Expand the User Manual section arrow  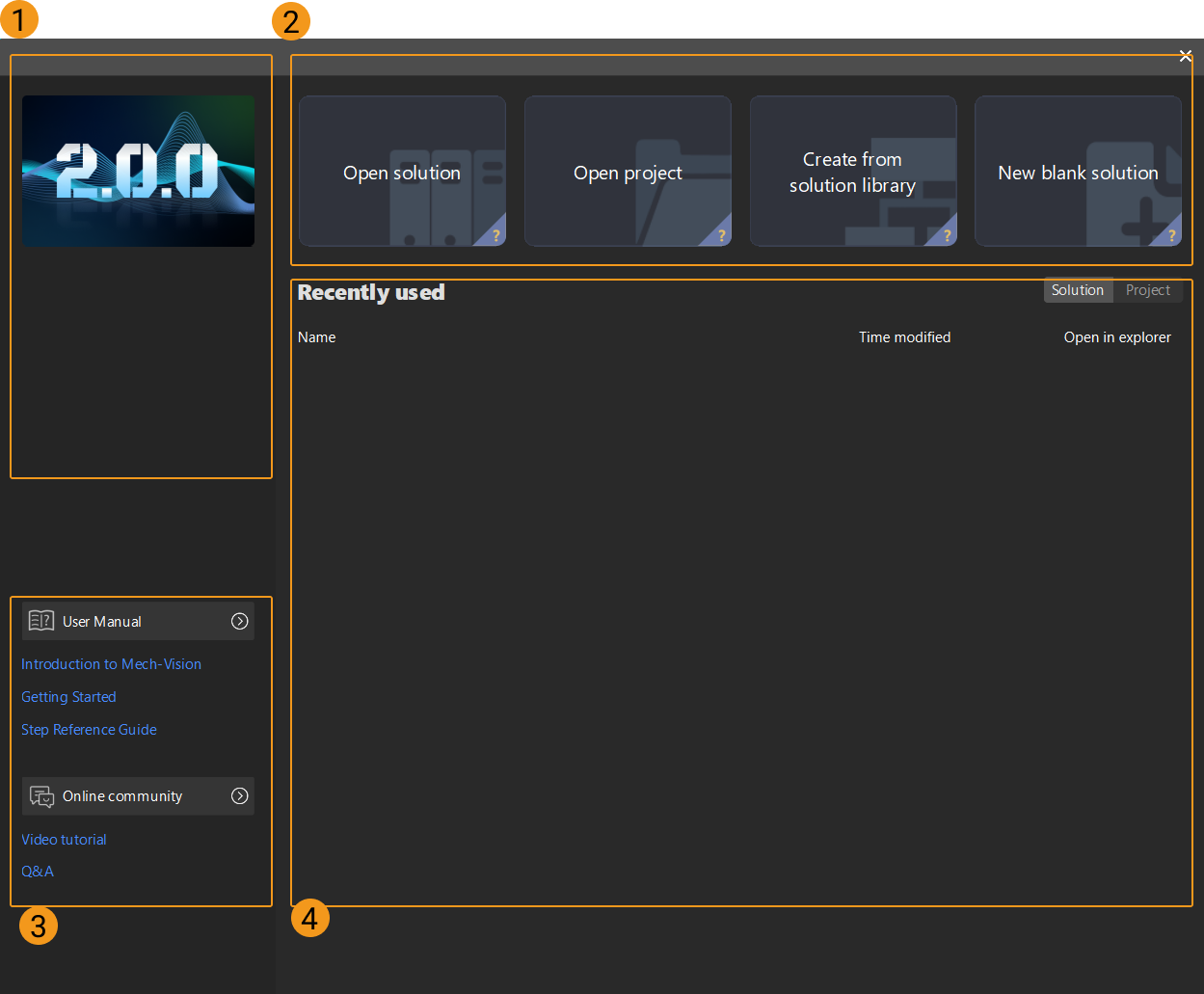tap(239, 621)
